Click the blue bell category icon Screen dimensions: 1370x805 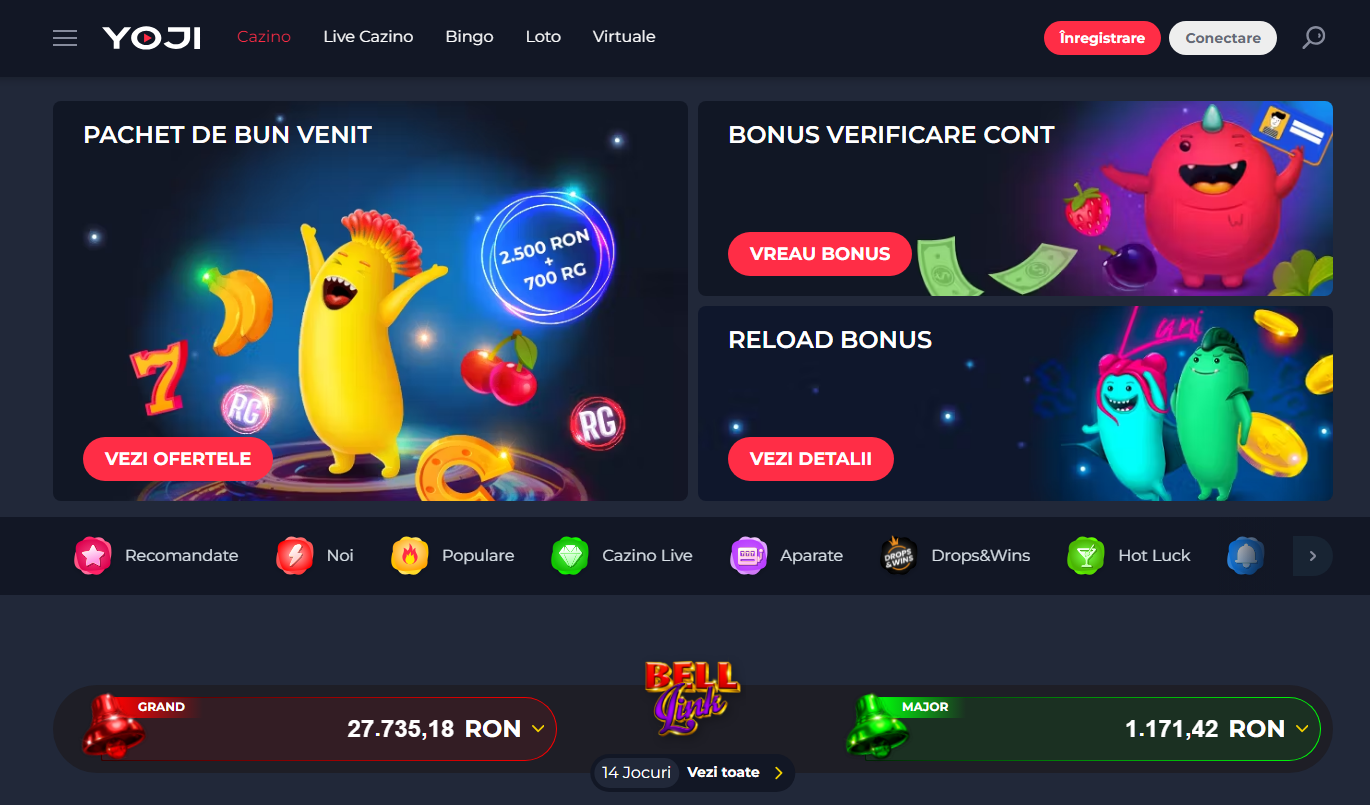tap(1246, 555)
